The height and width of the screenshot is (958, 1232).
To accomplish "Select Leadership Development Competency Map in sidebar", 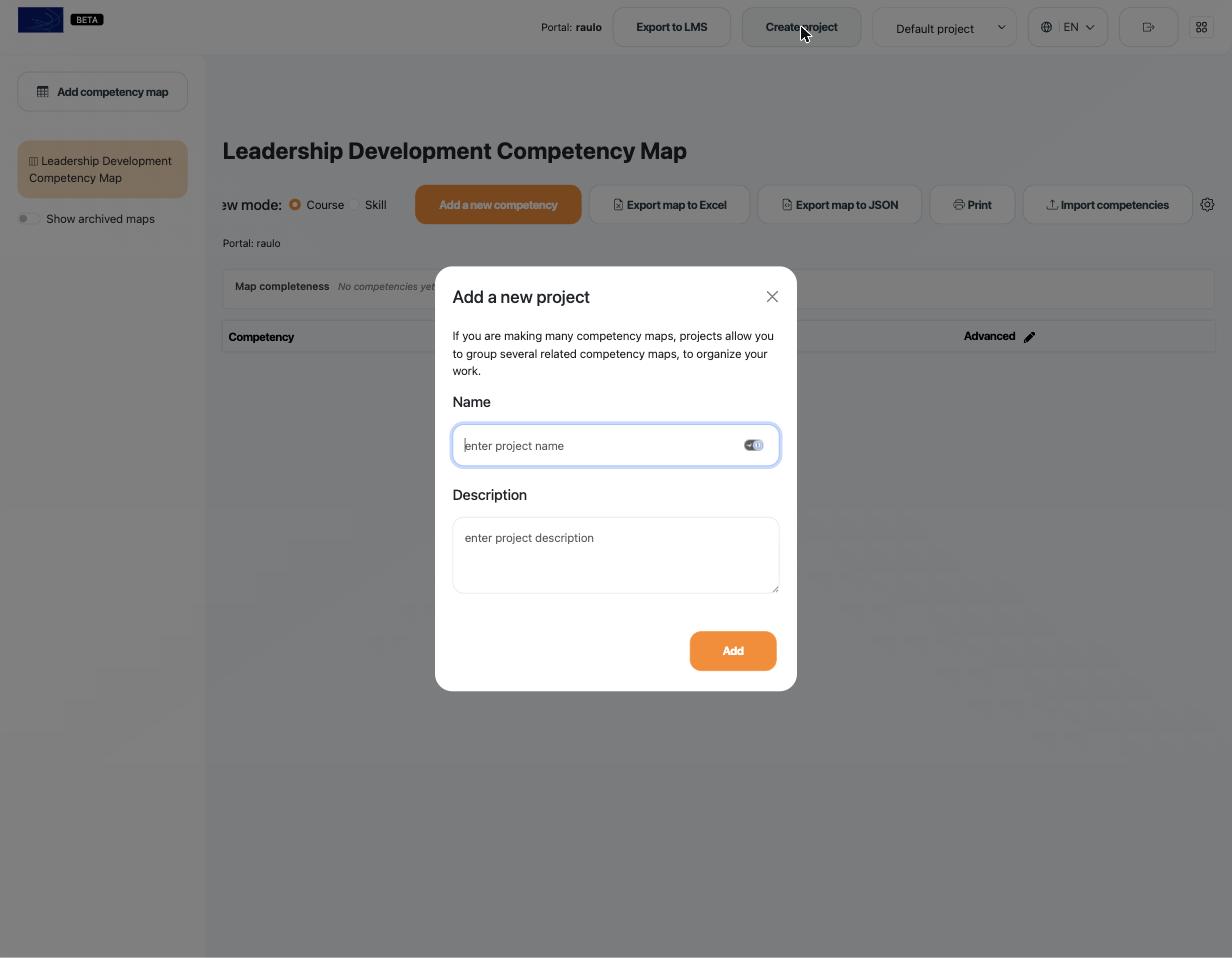I will pyautogui.click(x=102, y=169).
